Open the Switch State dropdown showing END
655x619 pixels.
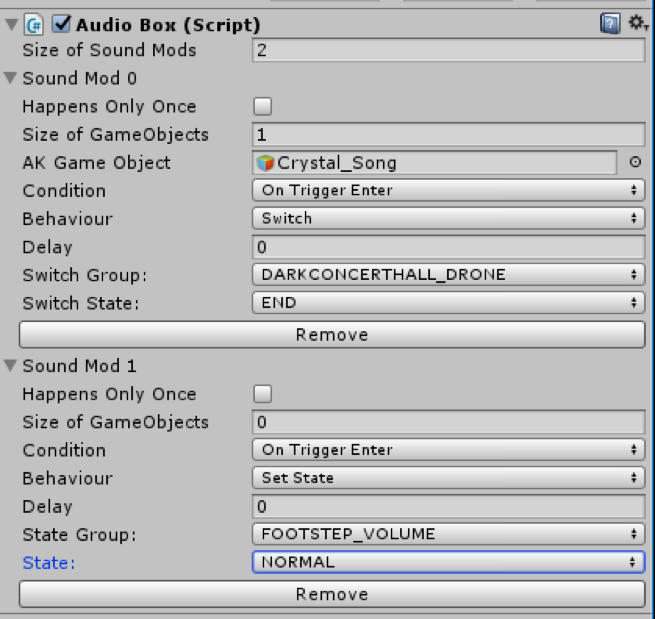[449, 302]
